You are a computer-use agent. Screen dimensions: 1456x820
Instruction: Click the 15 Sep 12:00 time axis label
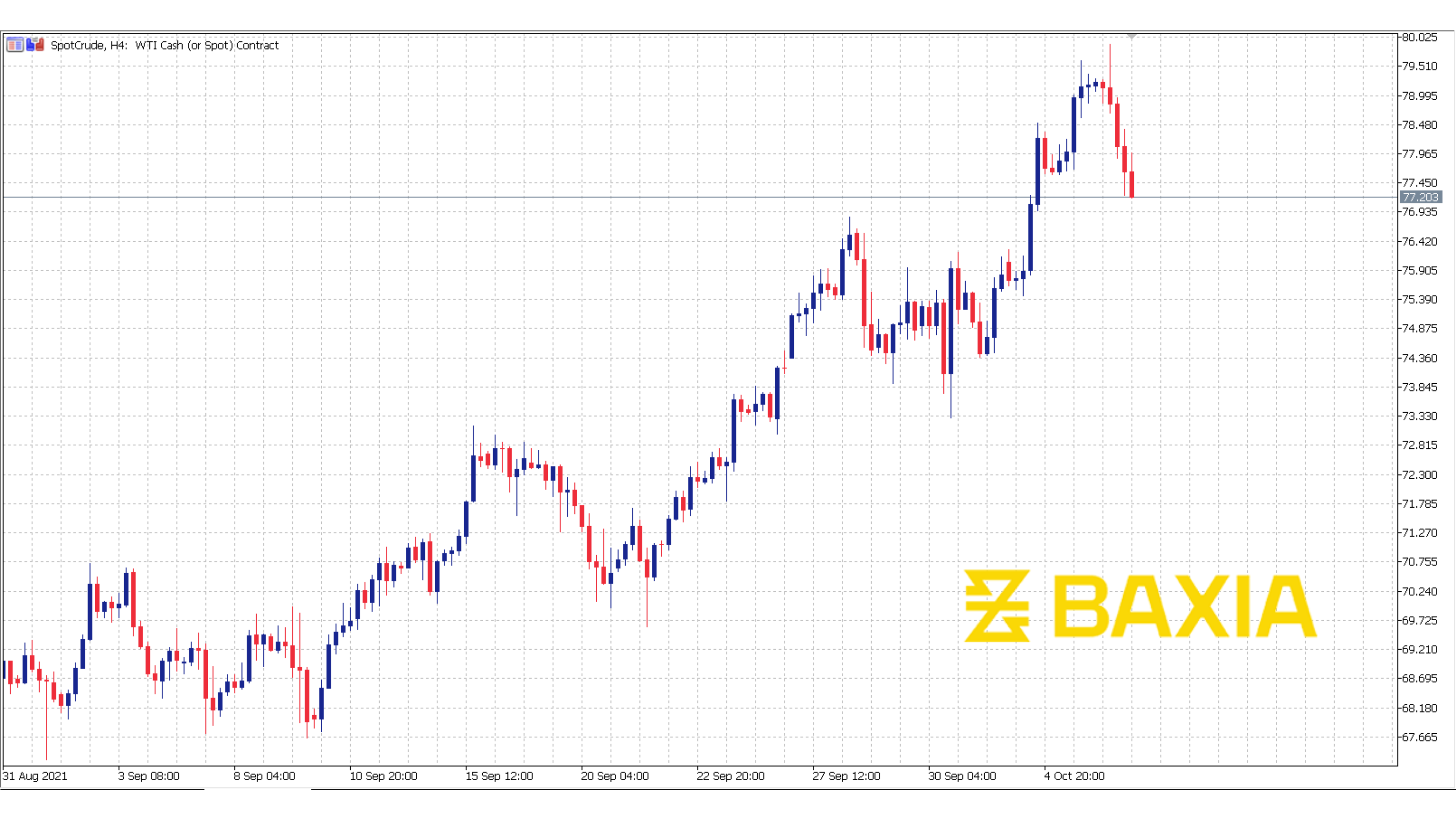click(499, 776)
